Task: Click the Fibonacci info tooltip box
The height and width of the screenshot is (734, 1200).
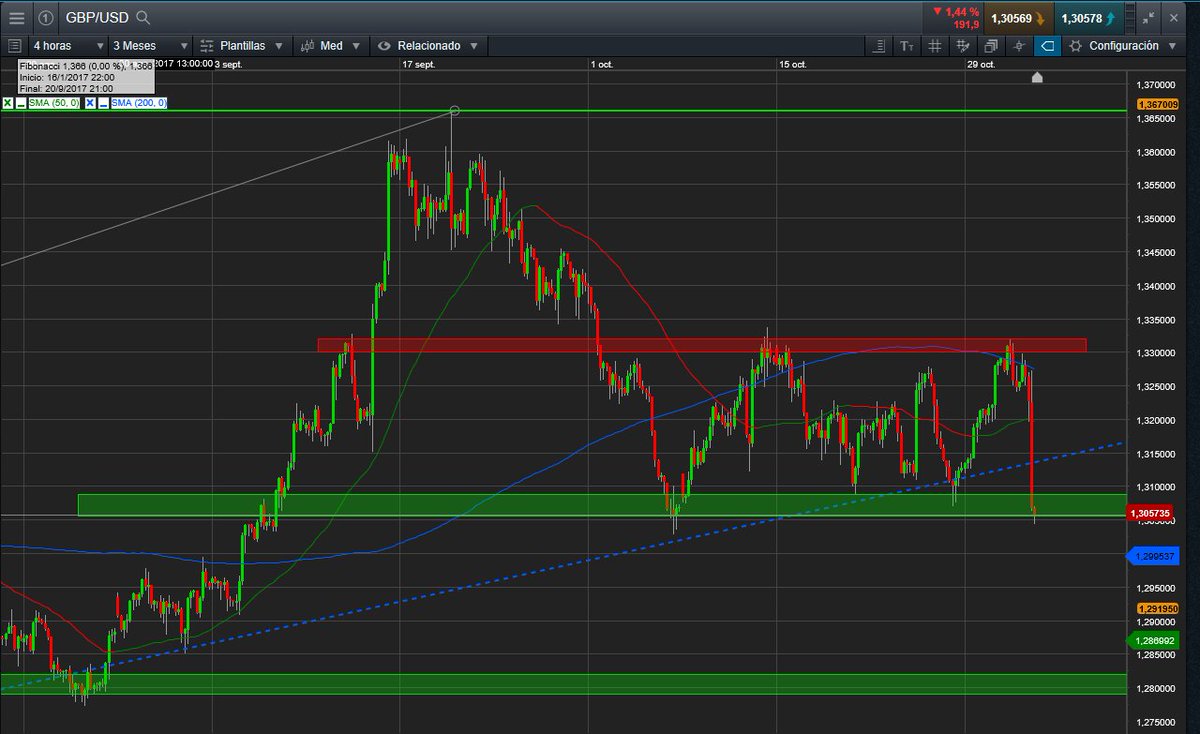Action: [x=86, y=77]
